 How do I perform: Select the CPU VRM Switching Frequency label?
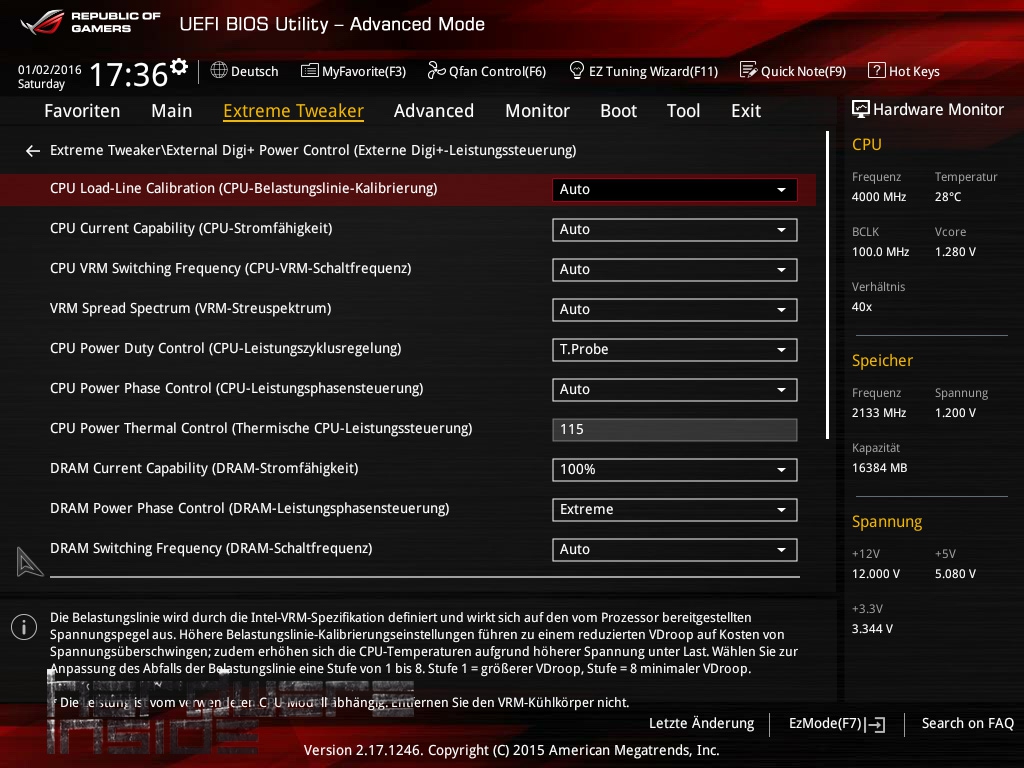231,268
